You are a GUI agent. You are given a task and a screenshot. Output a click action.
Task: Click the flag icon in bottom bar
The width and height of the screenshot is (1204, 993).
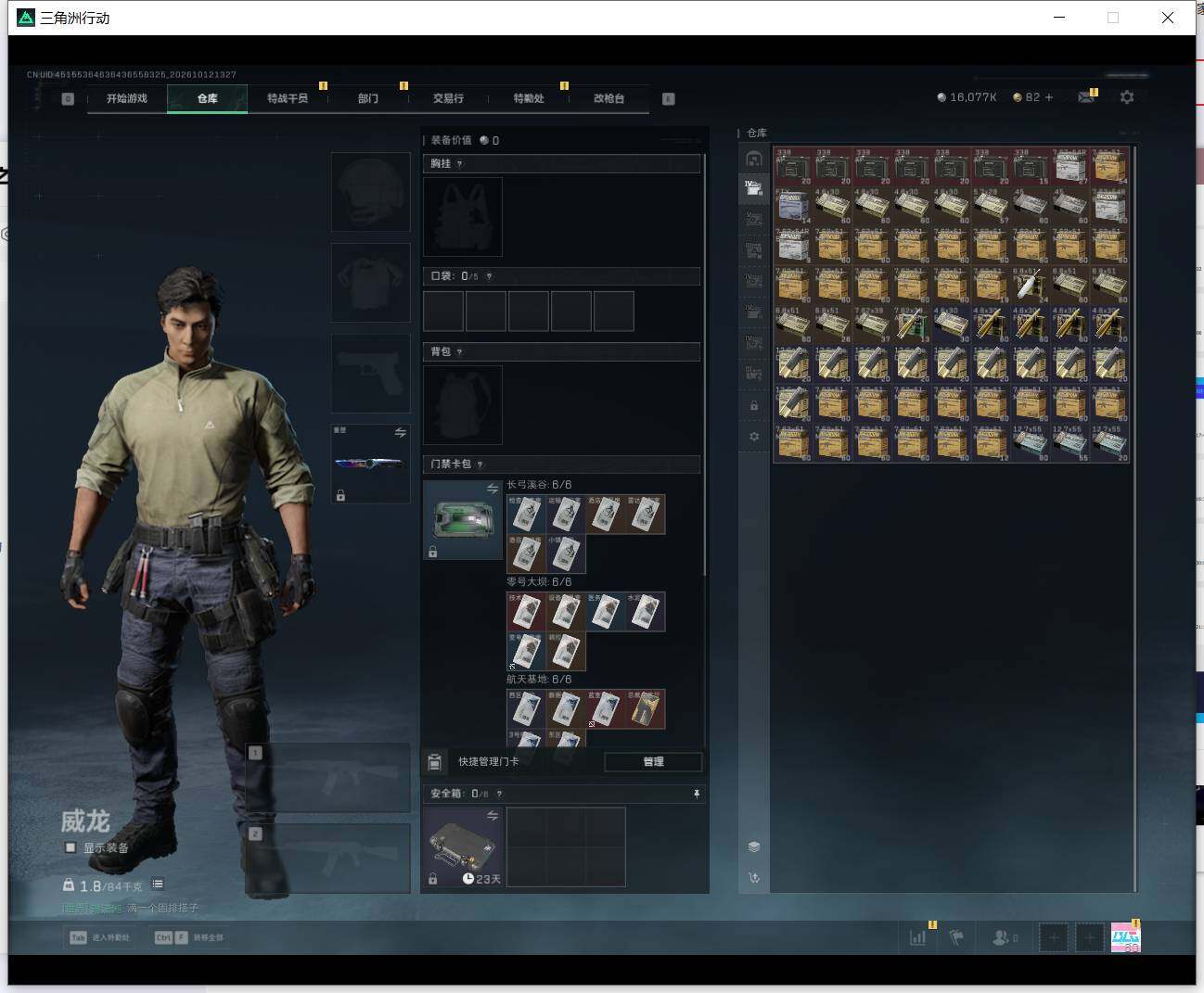click(956, 938)
